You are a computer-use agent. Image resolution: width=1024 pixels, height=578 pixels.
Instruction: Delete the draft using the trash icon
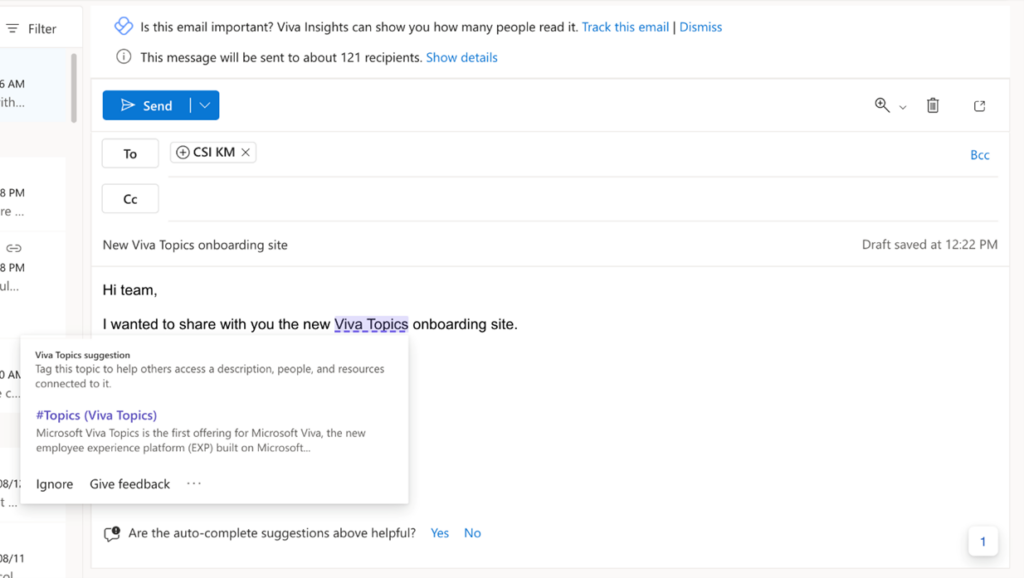pyautogui.click(x=932, y=105)
